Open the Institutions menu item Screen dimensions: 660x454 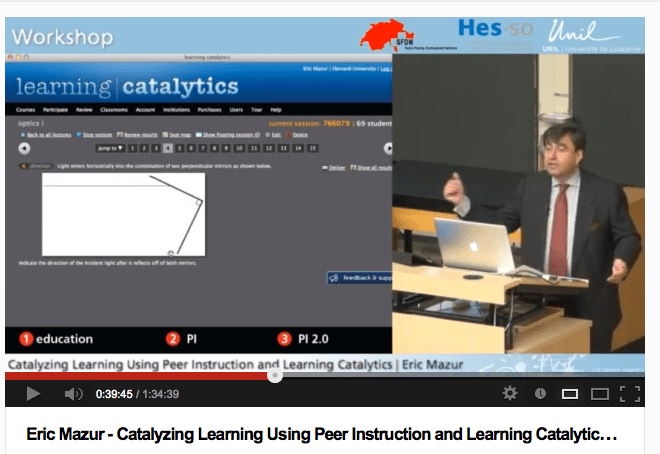(x=176, y=110)
